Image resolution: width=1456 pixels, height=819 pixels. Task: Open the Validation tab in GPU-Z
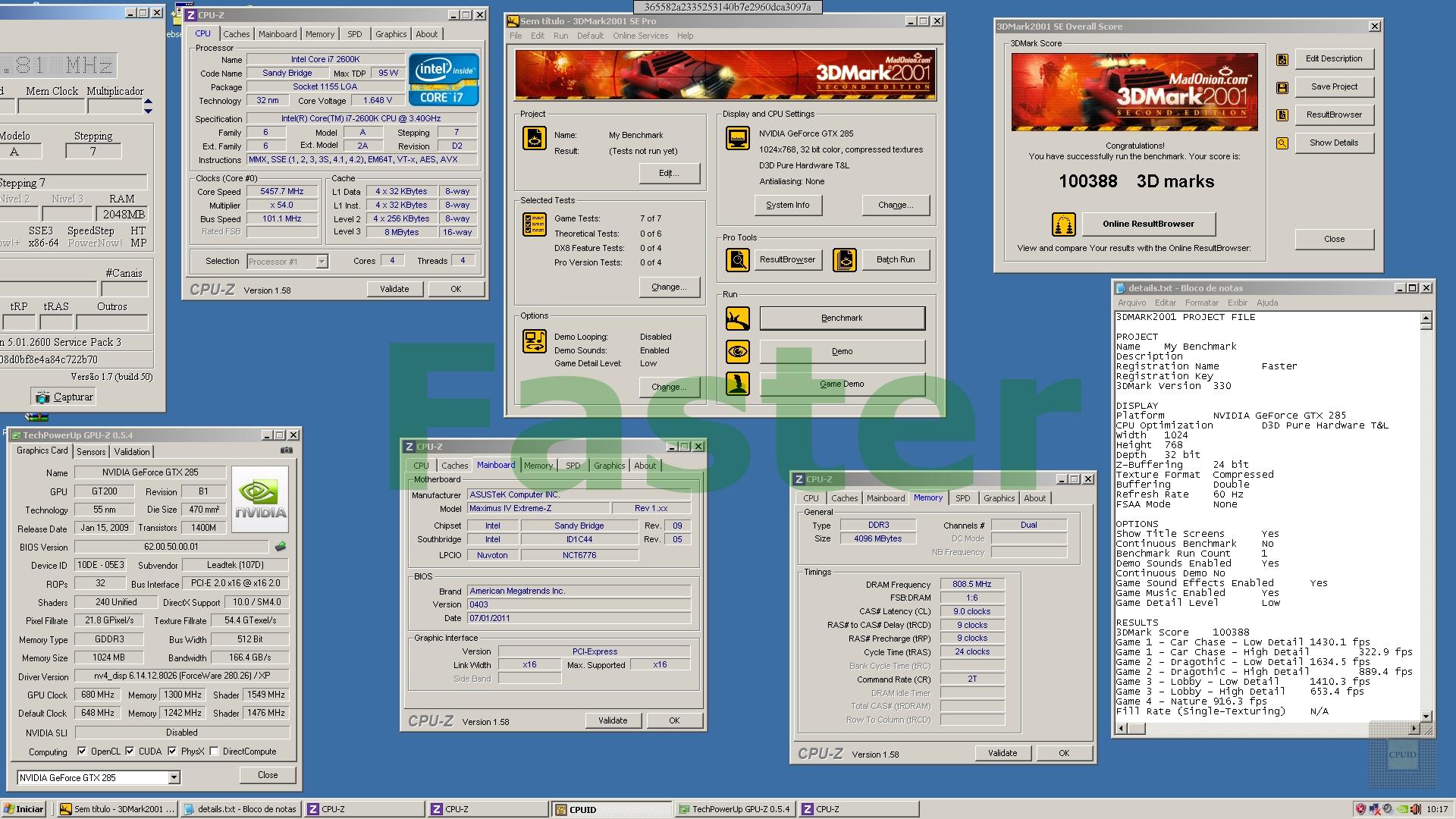132,451
